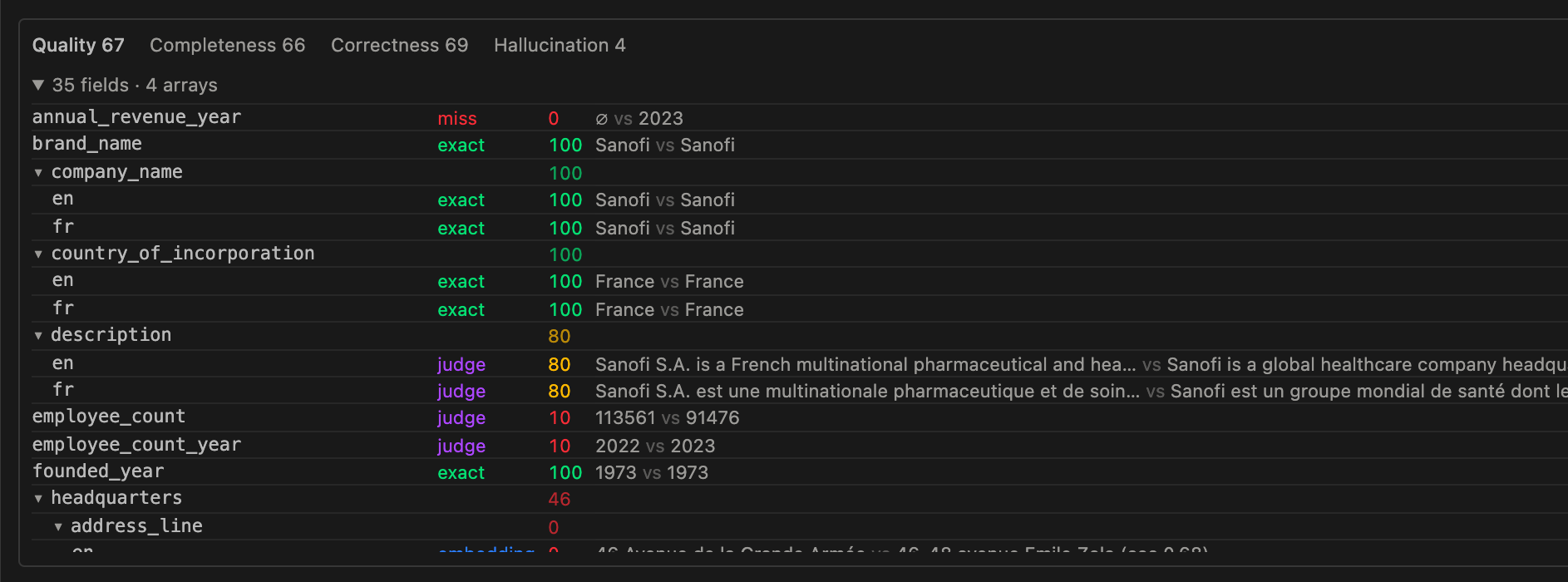Viewport: 1568px width, 582px height.
Task: Click the English description comparison text
Action: (1081, 364)
